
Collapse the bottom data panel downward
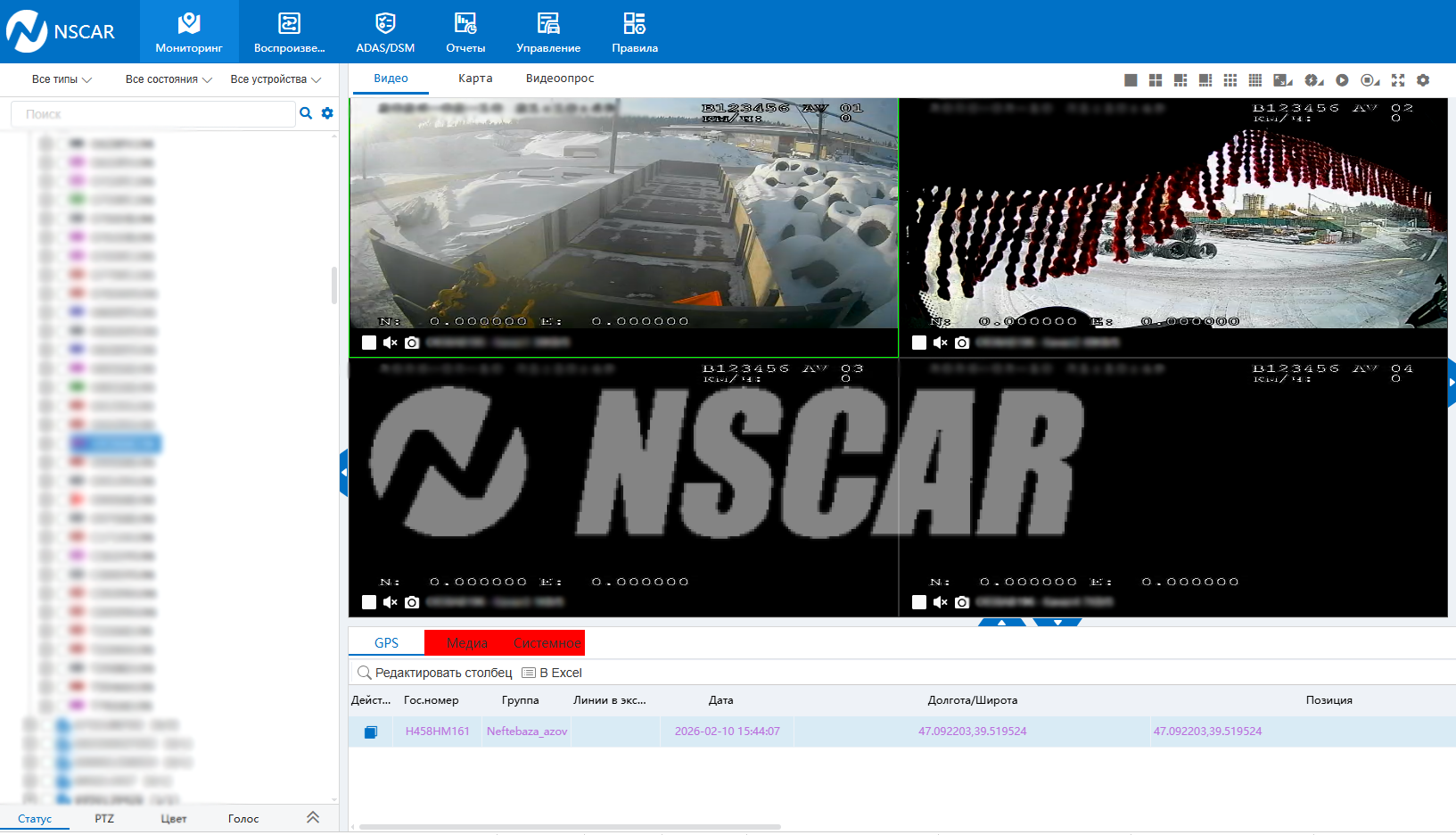coord(1057,622)
